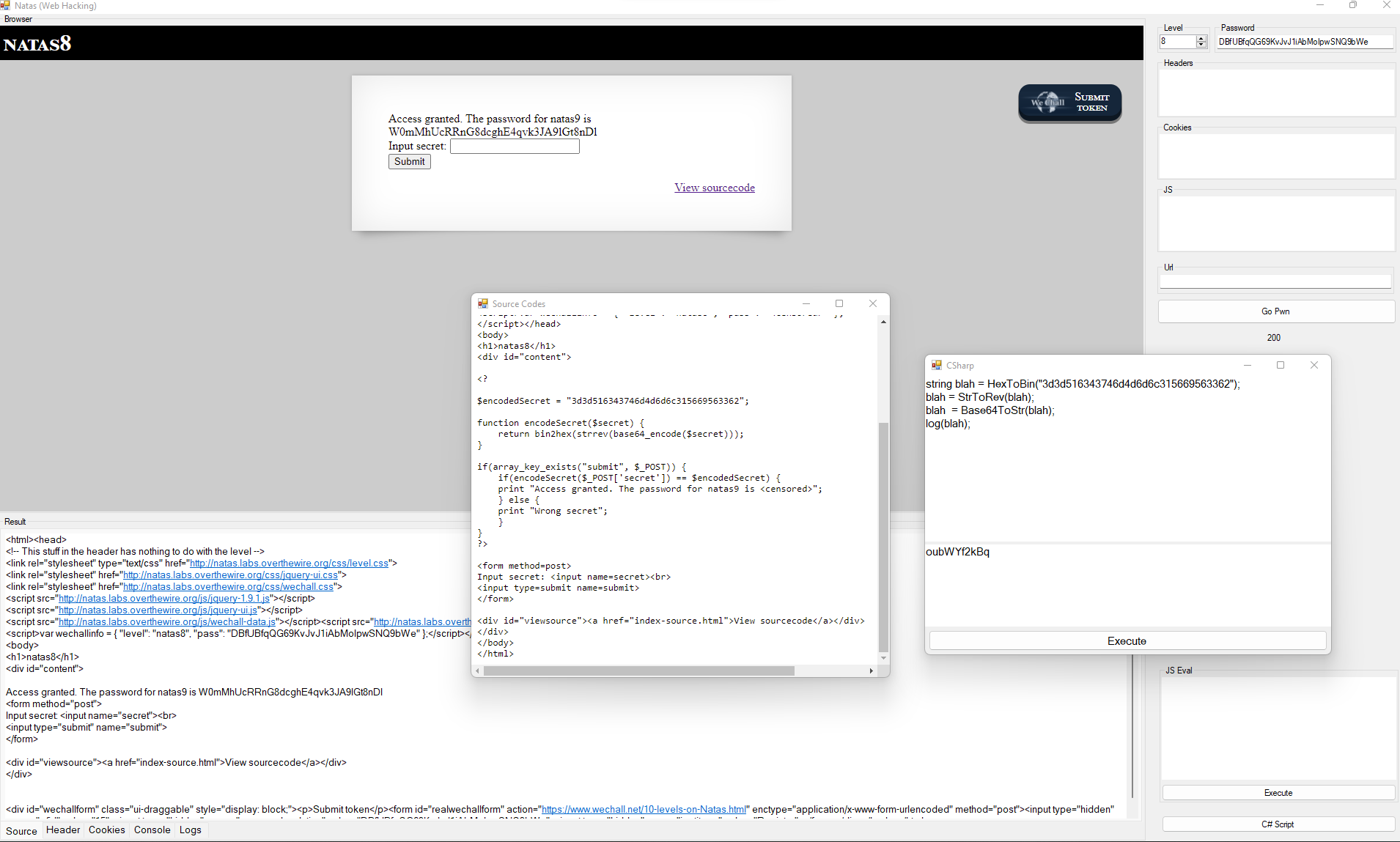This screenshot has height=842, width=1400.
Task: Switch to the Header tab
Action: 63,830
